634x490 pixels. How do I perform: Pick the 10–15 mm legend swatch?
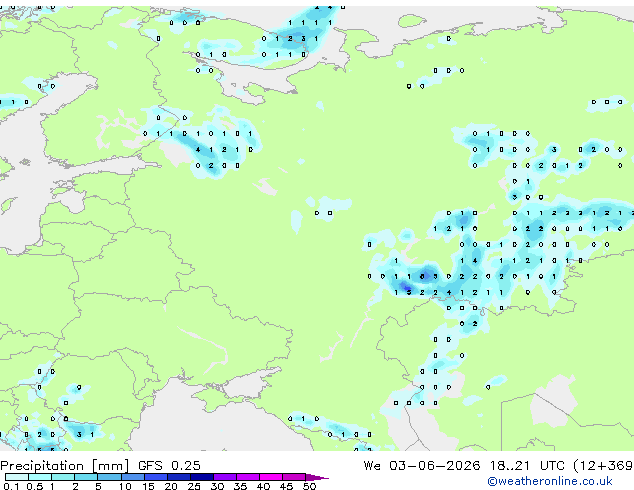tap(132, 477)
